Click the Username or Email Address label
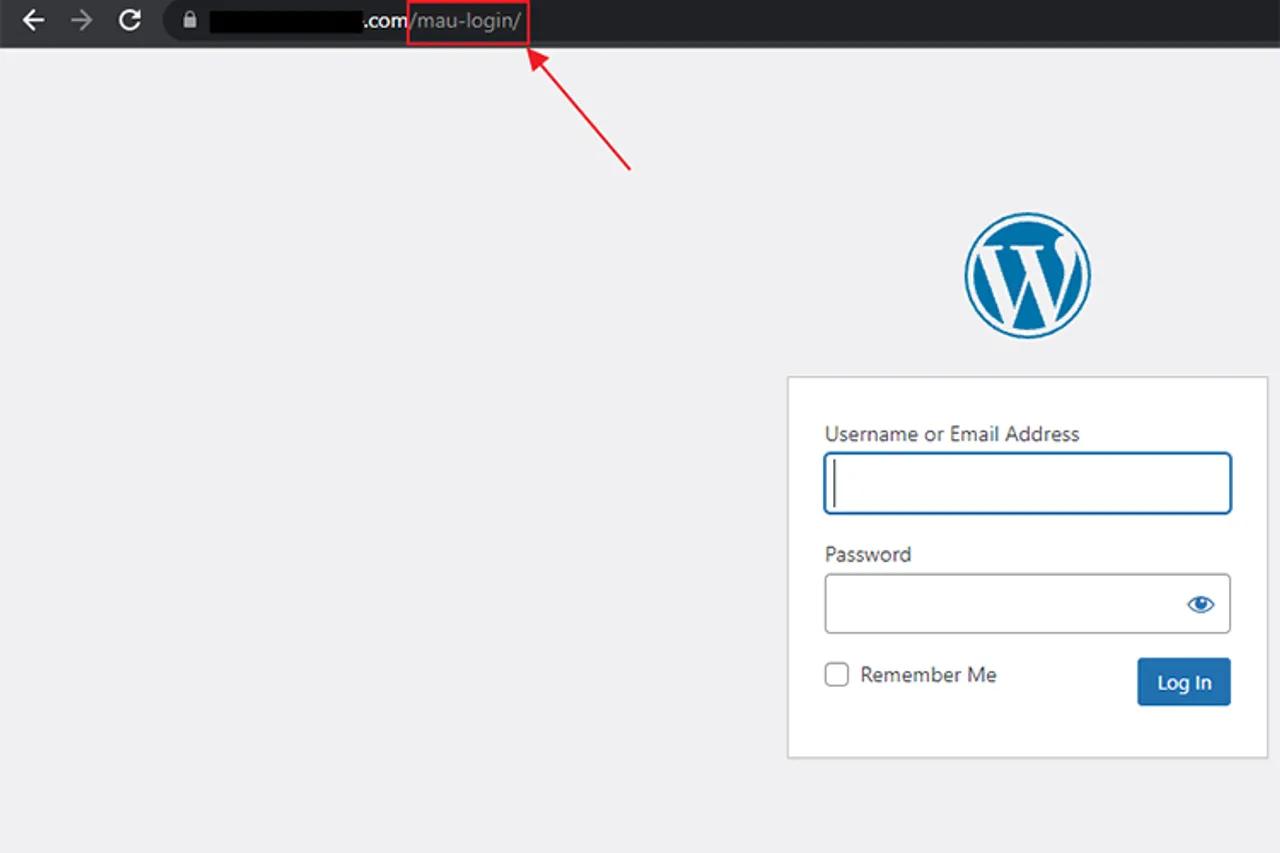The width and height of the screenshot is (1280, 853). (952, 434)
